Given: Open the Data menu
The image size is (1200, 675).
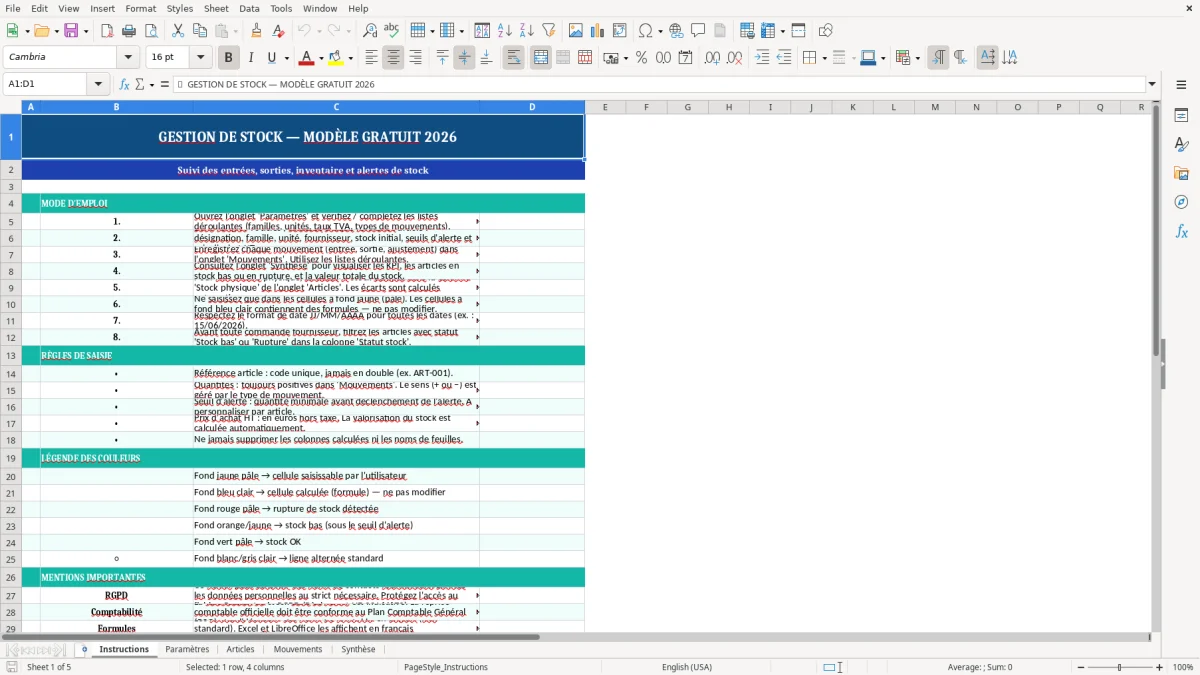Looking at the screenshot, I should pyautogui.click(x=249, y=8).
